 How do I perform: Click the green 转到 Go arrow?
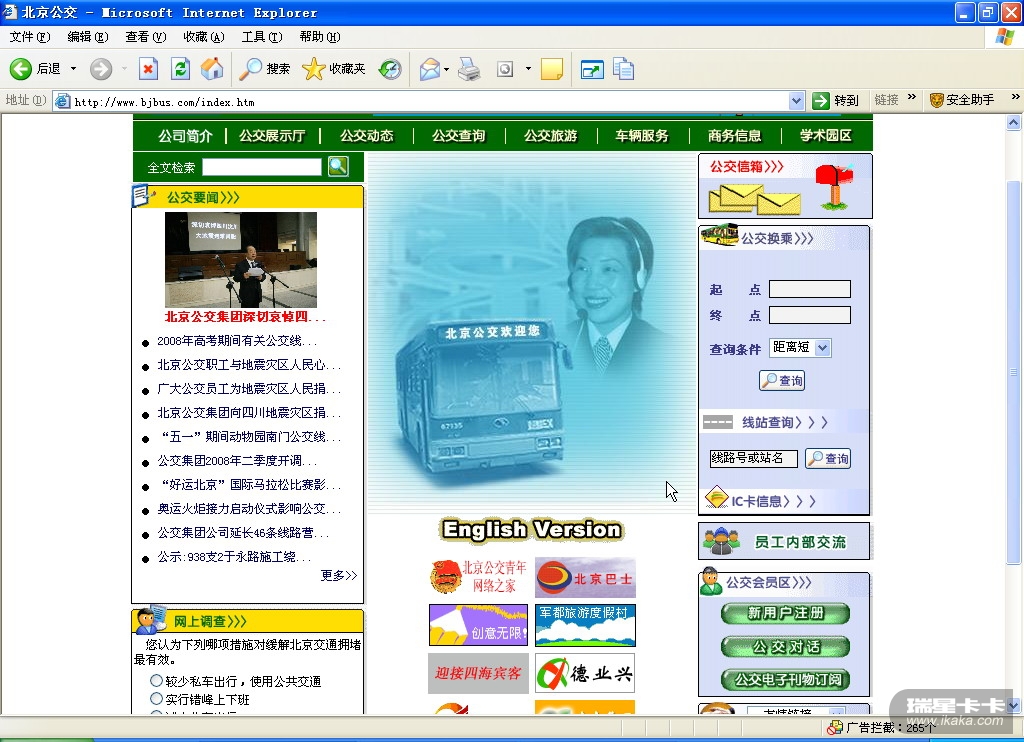click(x=820, y=101)
